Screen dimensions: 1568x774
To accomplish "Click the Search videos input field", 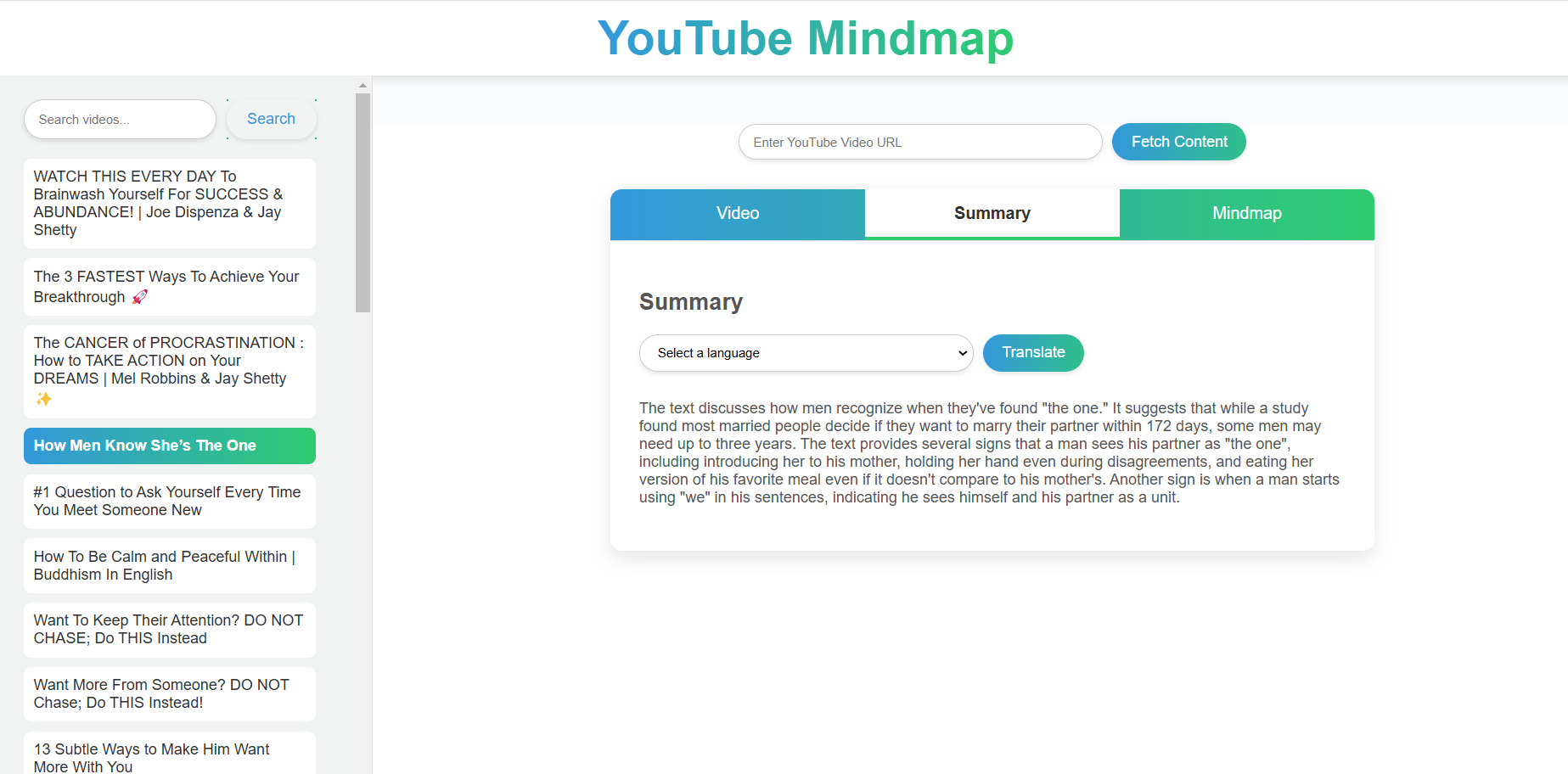I will [120, 120].
